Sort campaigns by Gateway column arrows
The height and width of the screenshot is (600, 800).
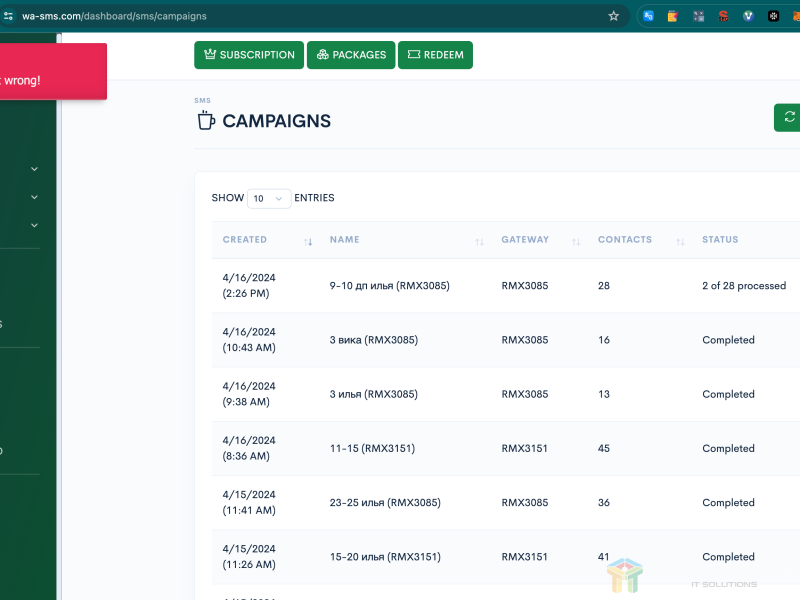[576, 241]
